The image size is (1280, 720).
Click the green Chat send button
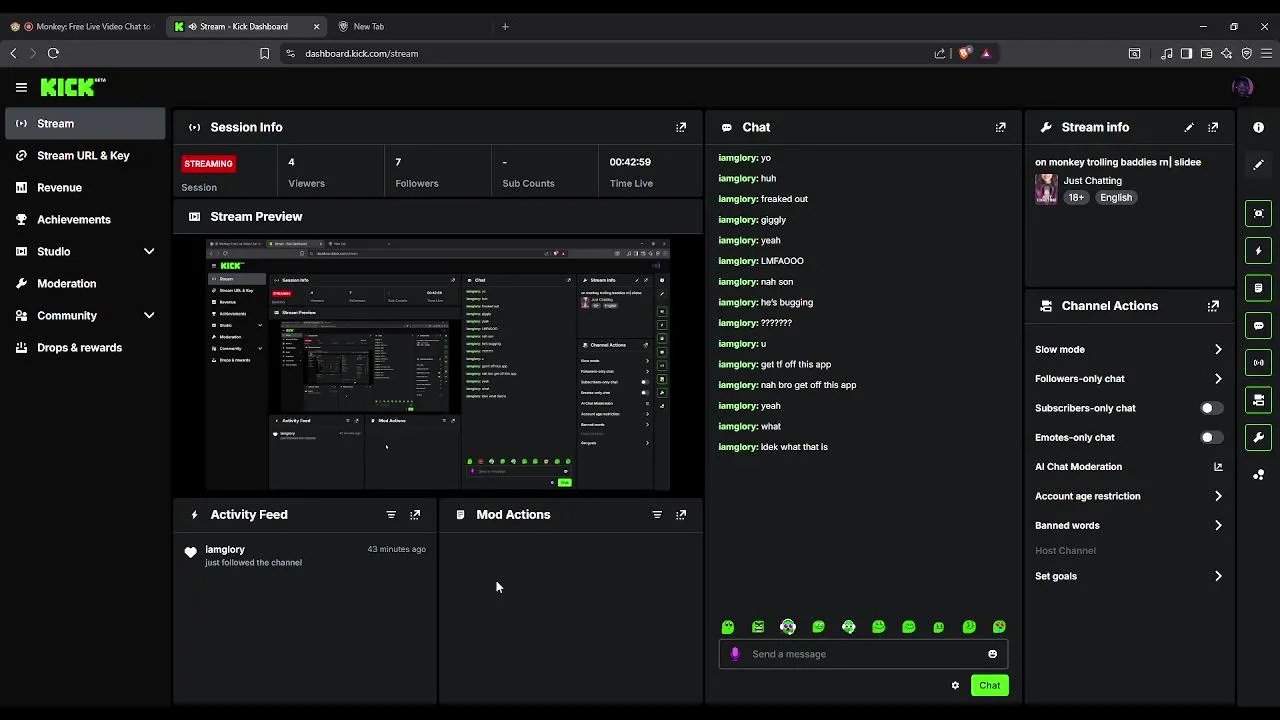click(x=989, y=685)
